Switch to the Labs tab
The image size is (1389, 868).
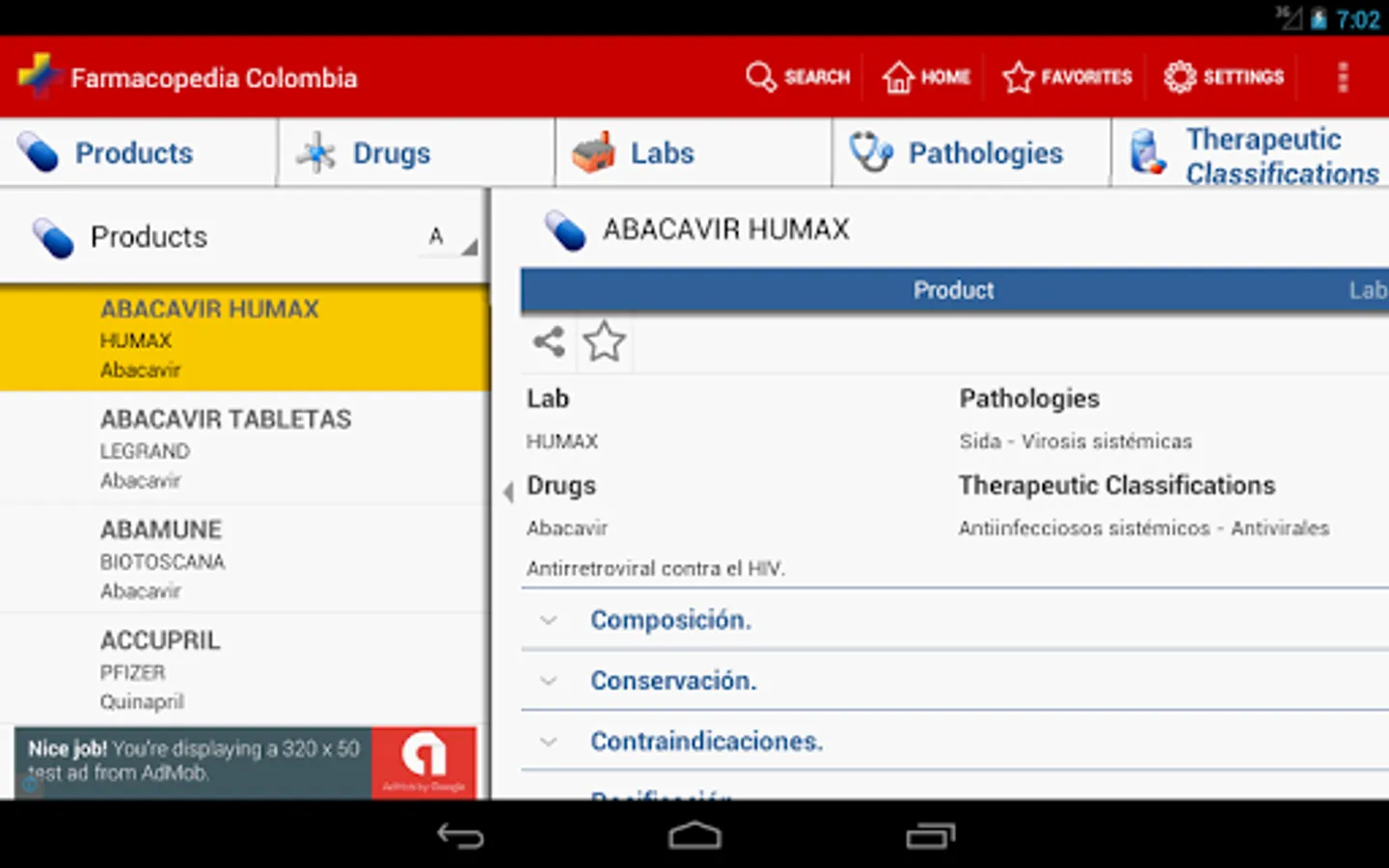tap(694, 152)
